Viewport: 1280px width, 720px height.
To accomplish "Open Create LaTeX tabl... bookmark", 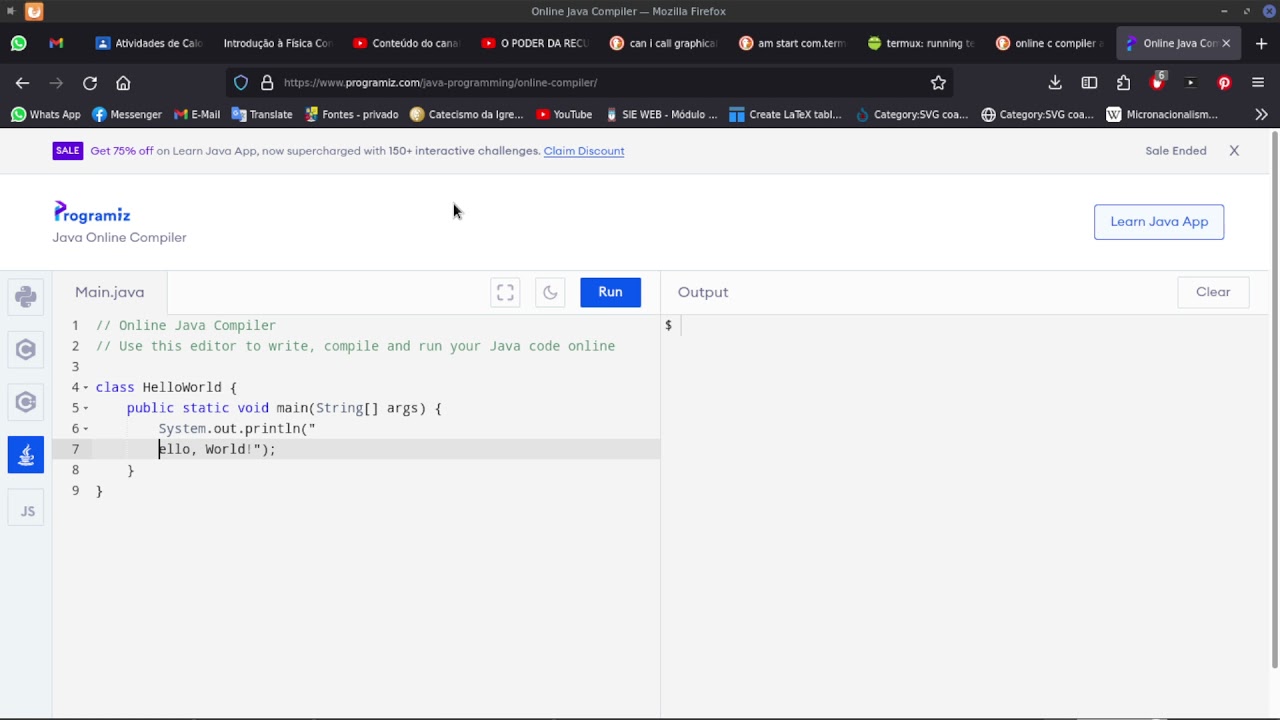I will click(786, 114).
